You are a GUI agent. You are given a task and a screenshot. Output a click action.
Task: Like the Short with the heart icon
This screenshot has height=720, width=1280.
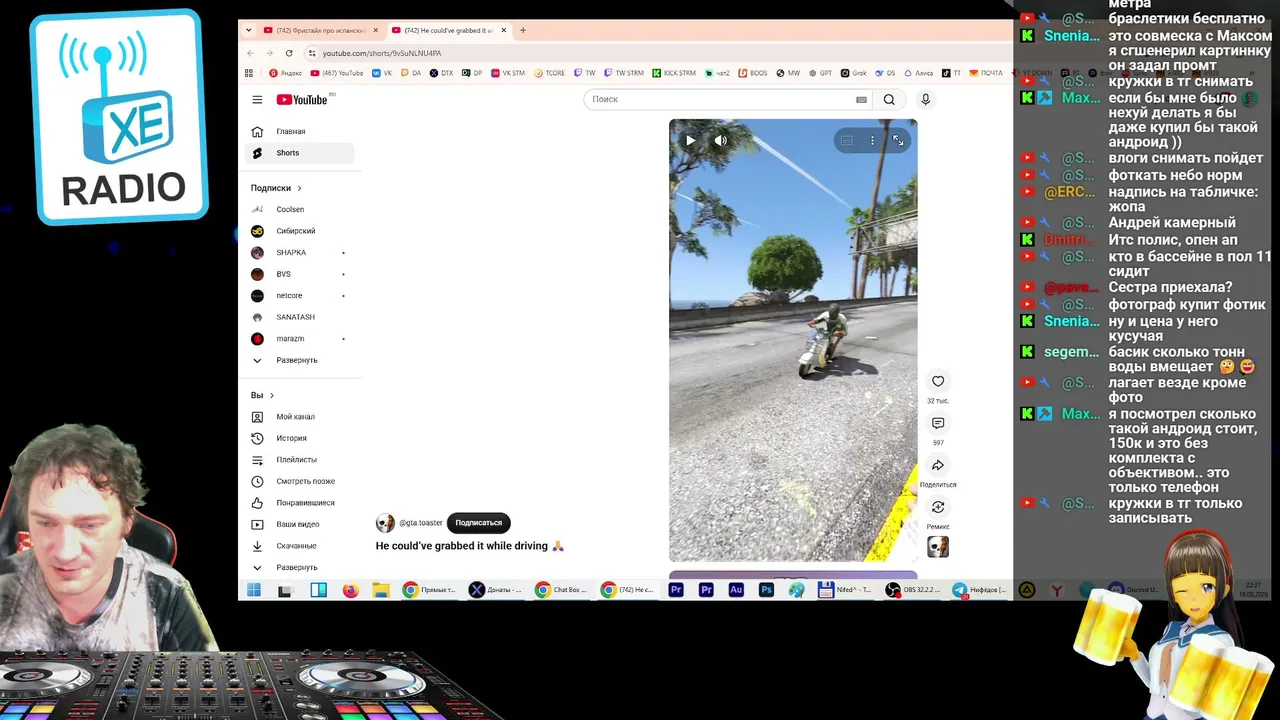(x=938, y=381)
